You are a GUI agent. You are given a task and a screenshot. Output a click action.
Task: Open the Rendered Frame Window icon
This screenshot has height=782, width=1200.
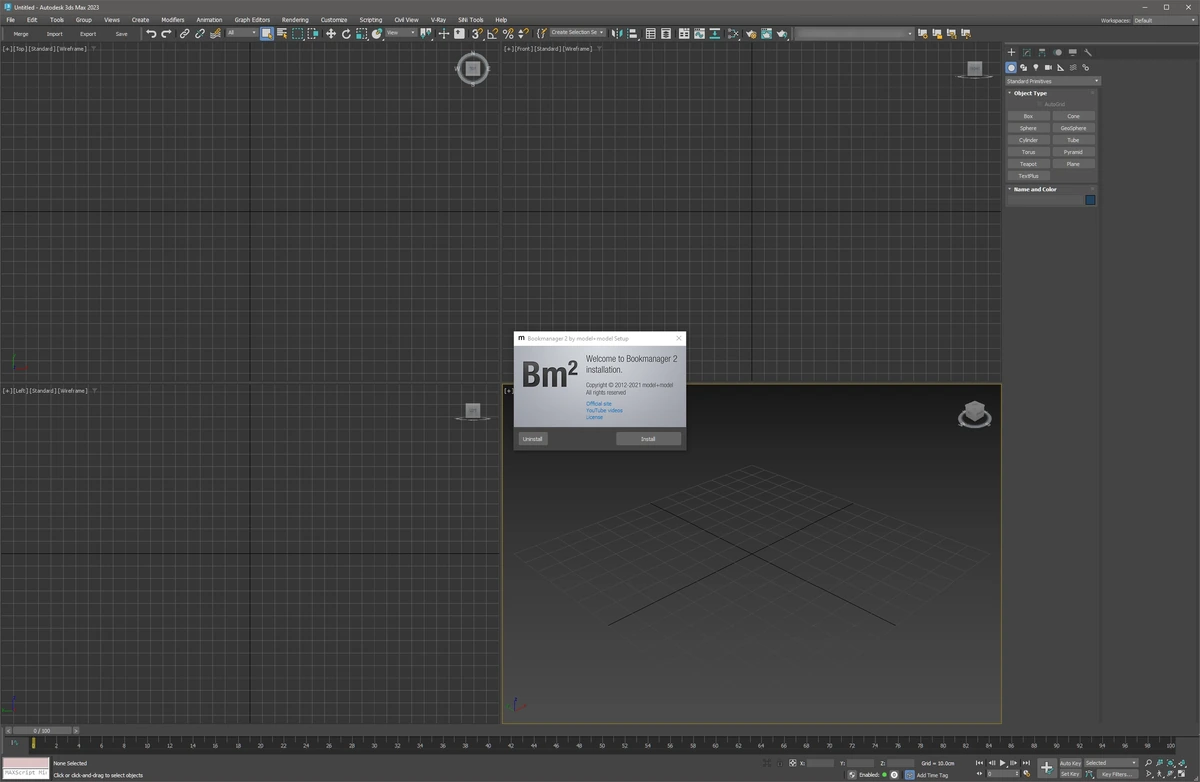click(x=767, y=33)
